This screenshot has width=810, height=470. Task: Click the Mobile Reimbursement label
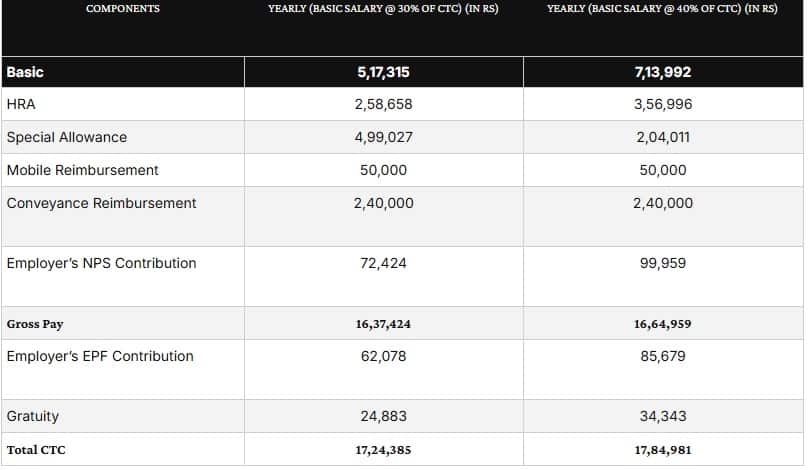click(x=83, y=170)
